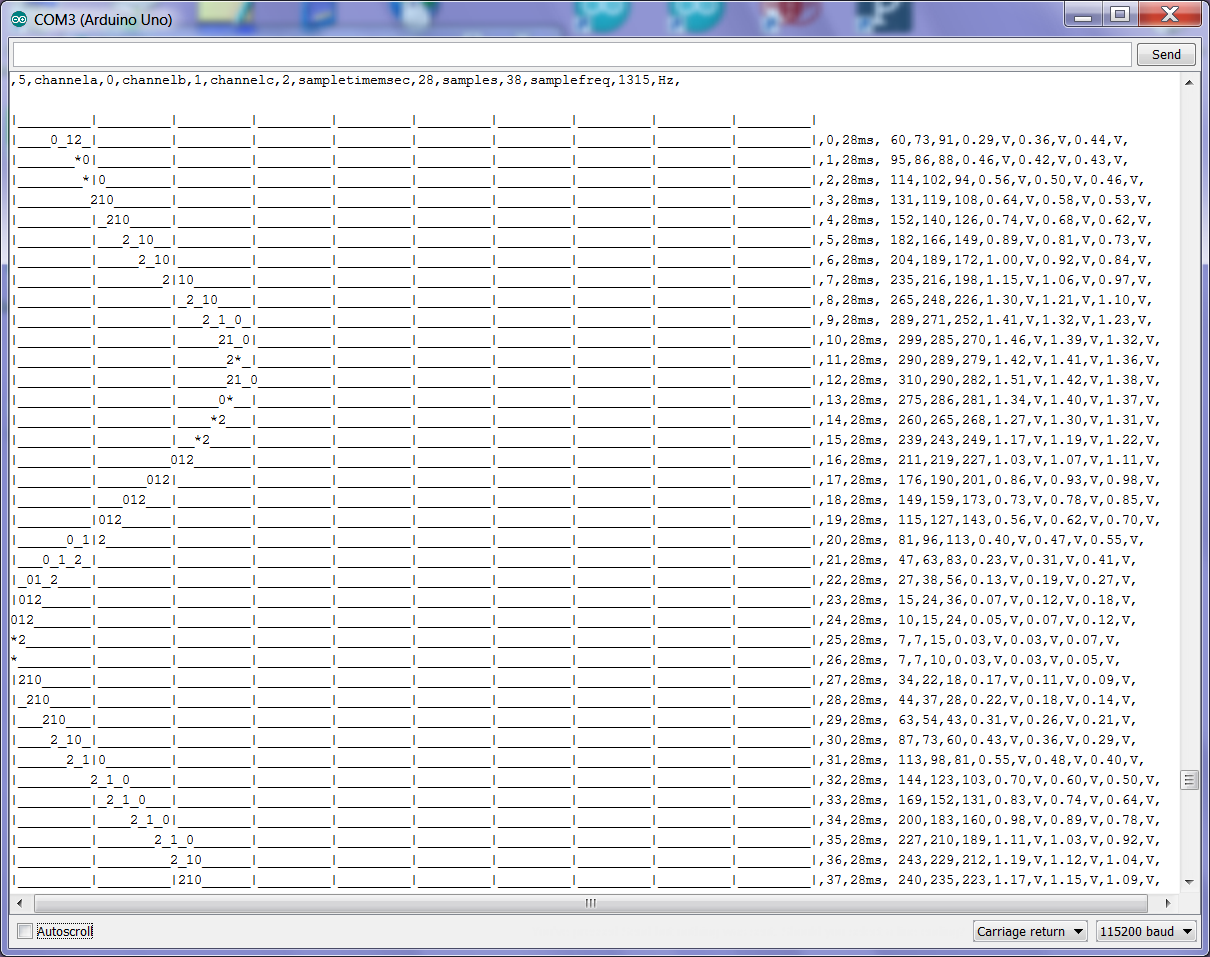This screenshot has height=957, width=1210.
Task: Click the vertical scrollbar thumb
Action: click(x=1189, y=779)
